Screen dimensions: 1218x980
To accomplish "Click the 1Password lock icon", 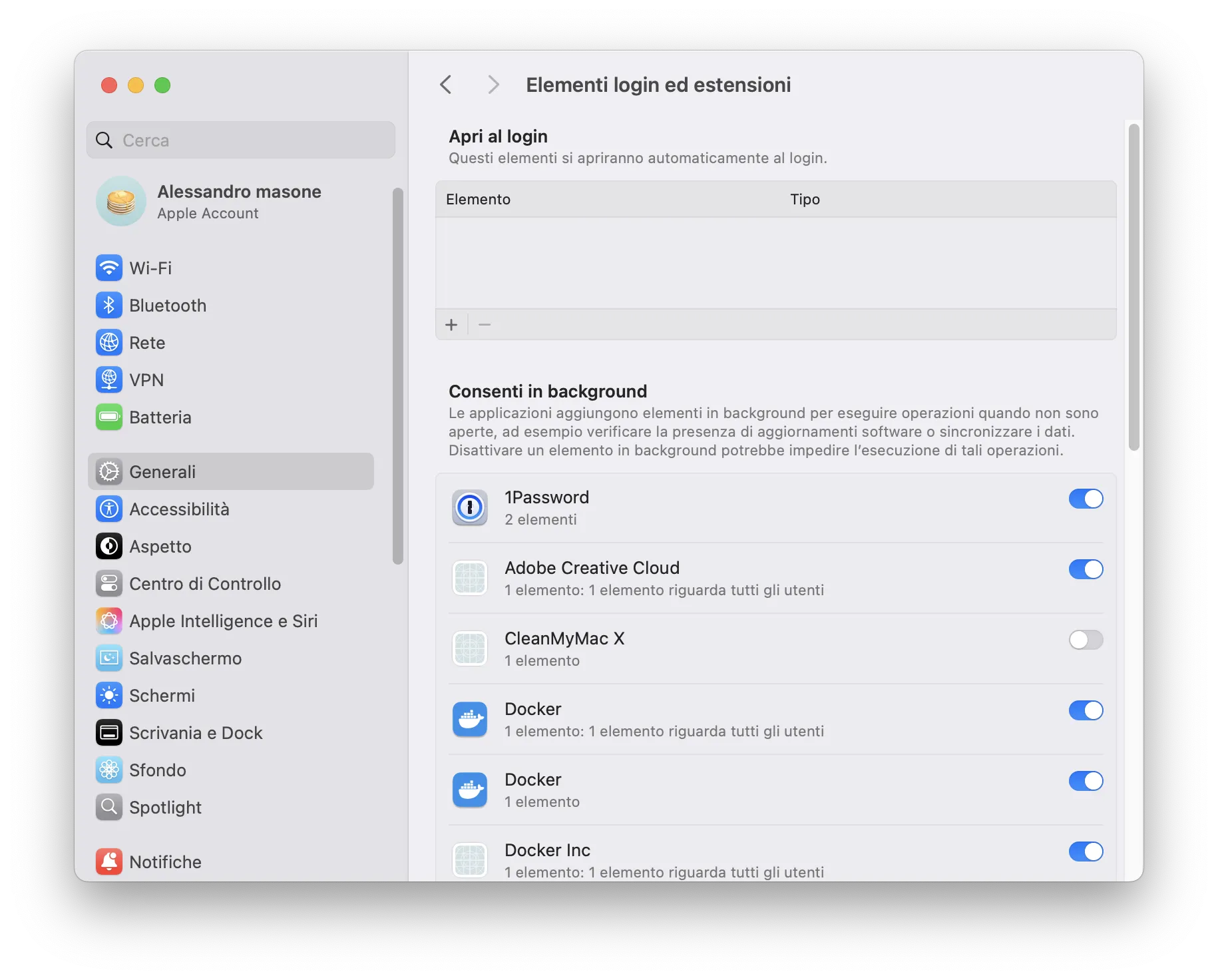I will (x=469, y=507).
